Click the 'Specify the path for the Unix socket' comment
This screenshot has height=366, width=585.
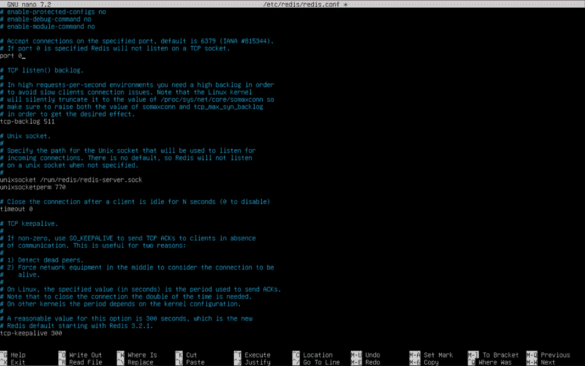click(x=128, y=151)
